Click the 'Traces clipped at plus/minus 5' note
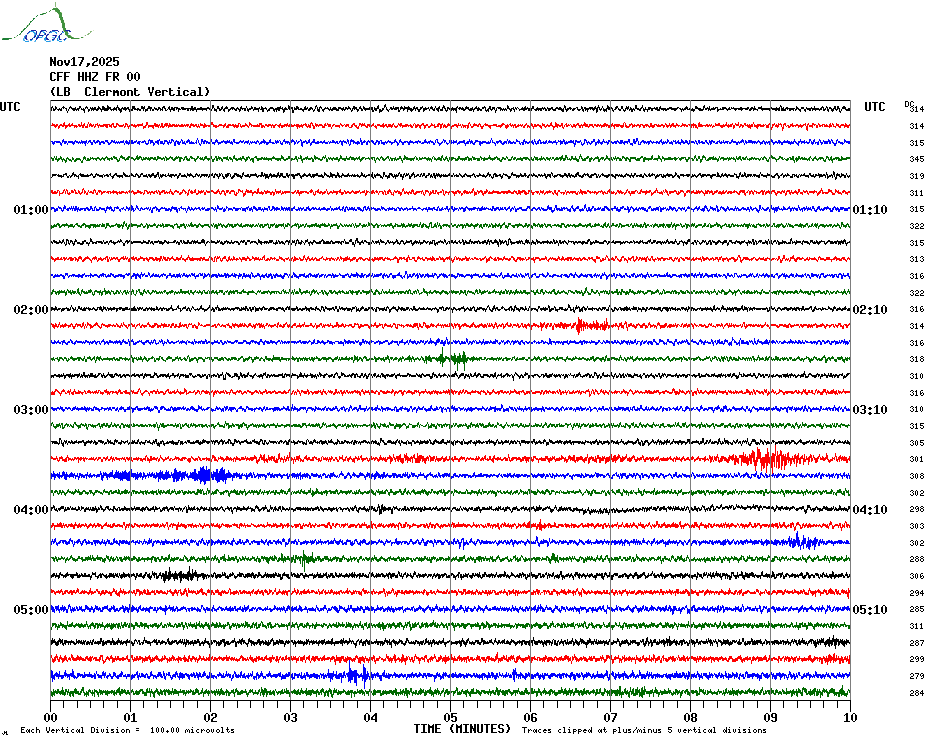This screenshot has height=744, width=930. click(644, 730)
